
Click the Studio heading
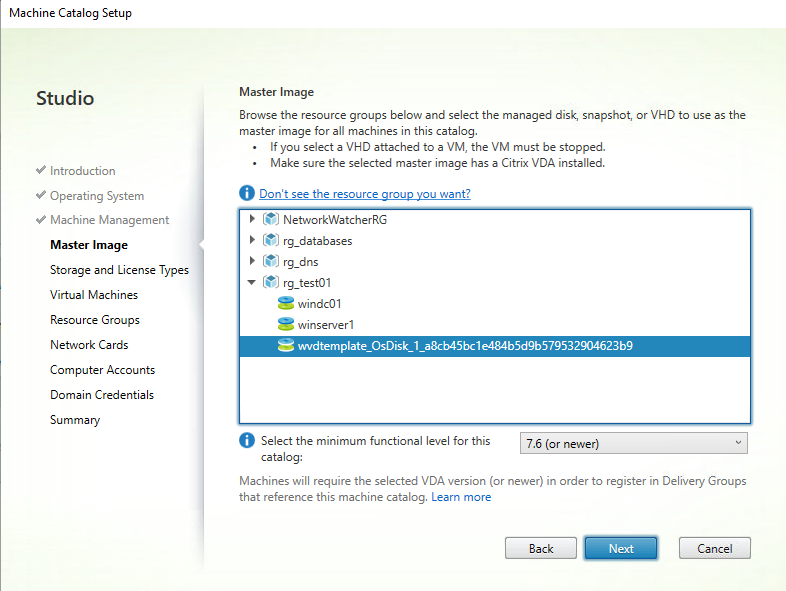pyautogui.click(x=65, y=98)
